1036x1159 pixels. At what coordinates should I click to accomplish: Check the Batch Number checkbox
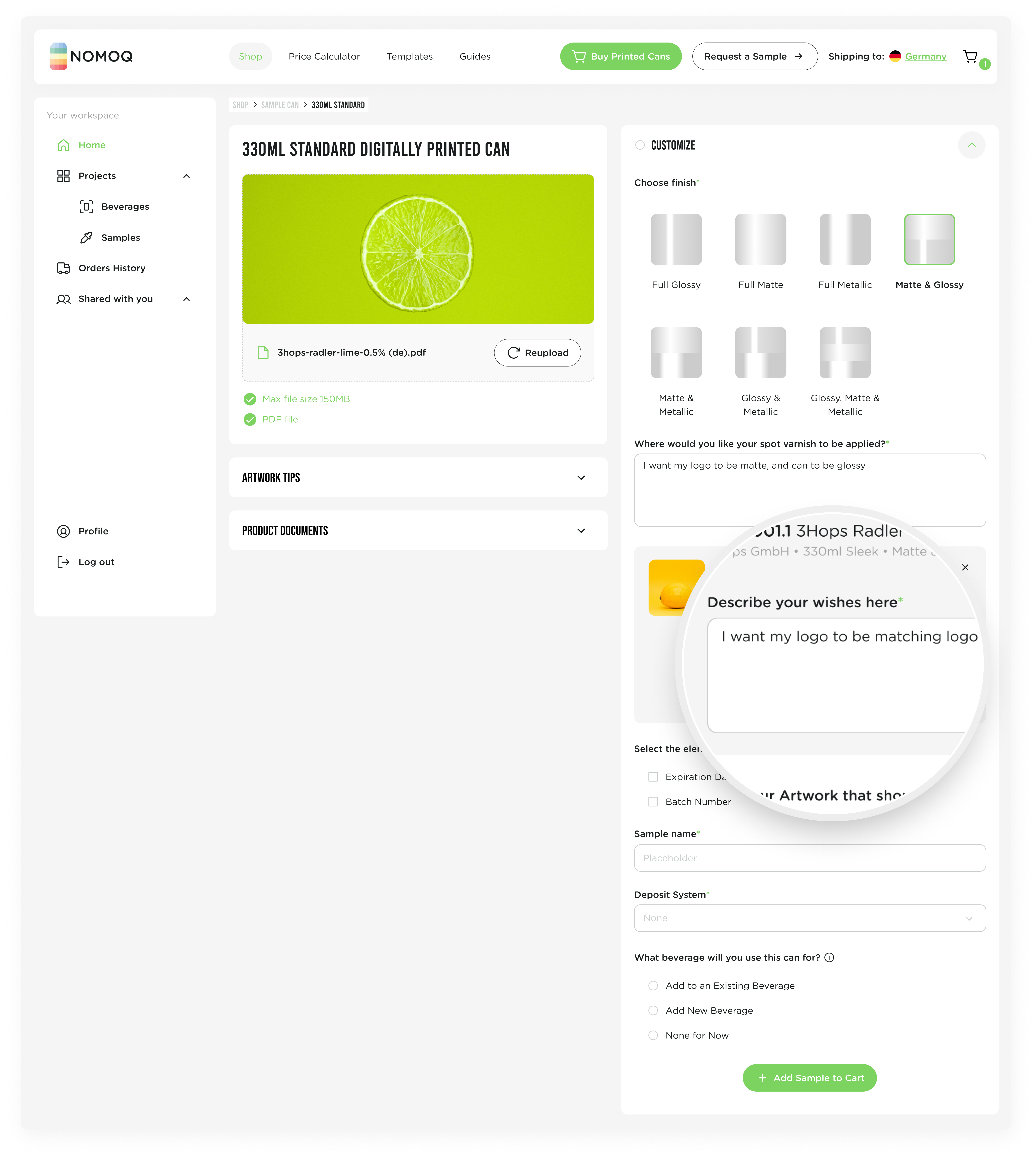653,801
